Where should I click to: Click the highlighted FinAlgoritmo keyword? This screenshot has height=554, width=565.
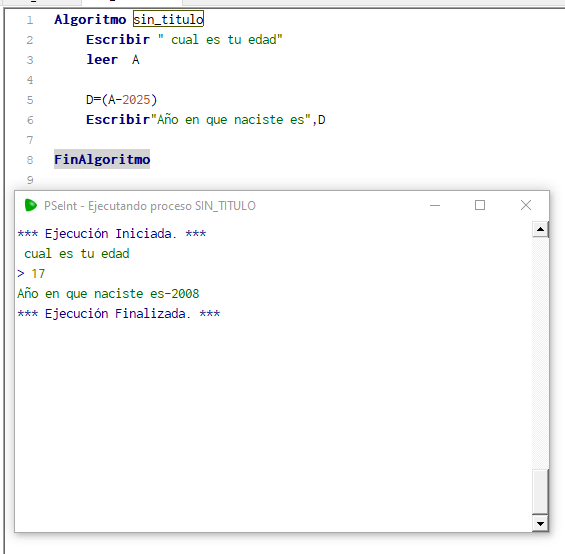[x=102, y=159]
